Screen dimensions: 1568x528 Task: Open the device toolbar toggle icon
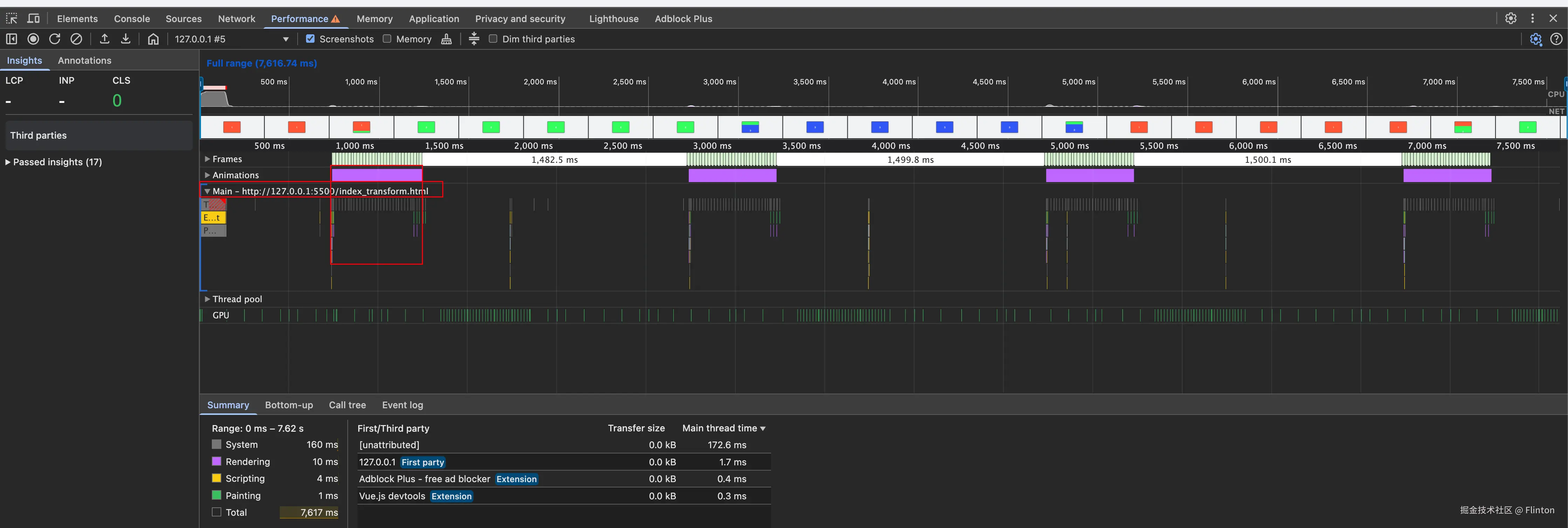point(34,18)
